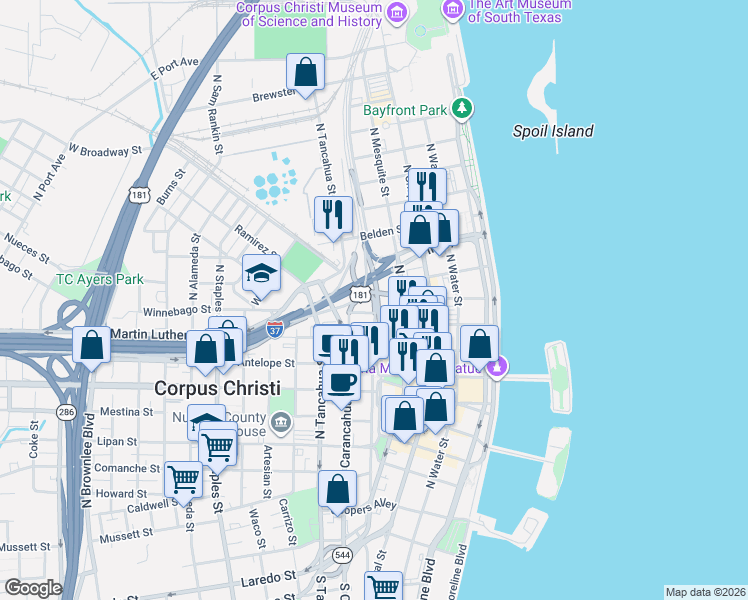Screen dimensions: 748x600
Task: Select the Spoil Island label
Action: click(553, 131)
